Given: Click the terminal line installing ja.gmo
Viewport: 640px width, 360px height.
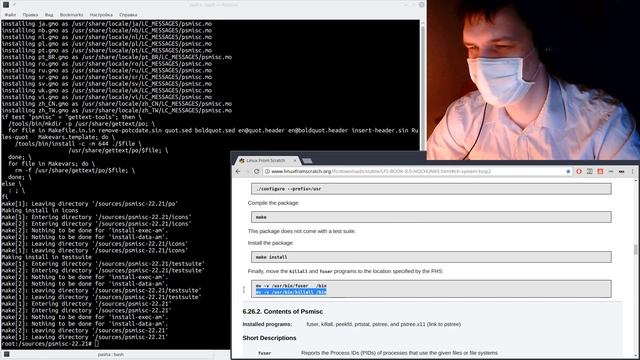Looking at the screenshot, I should coord(106,24).
